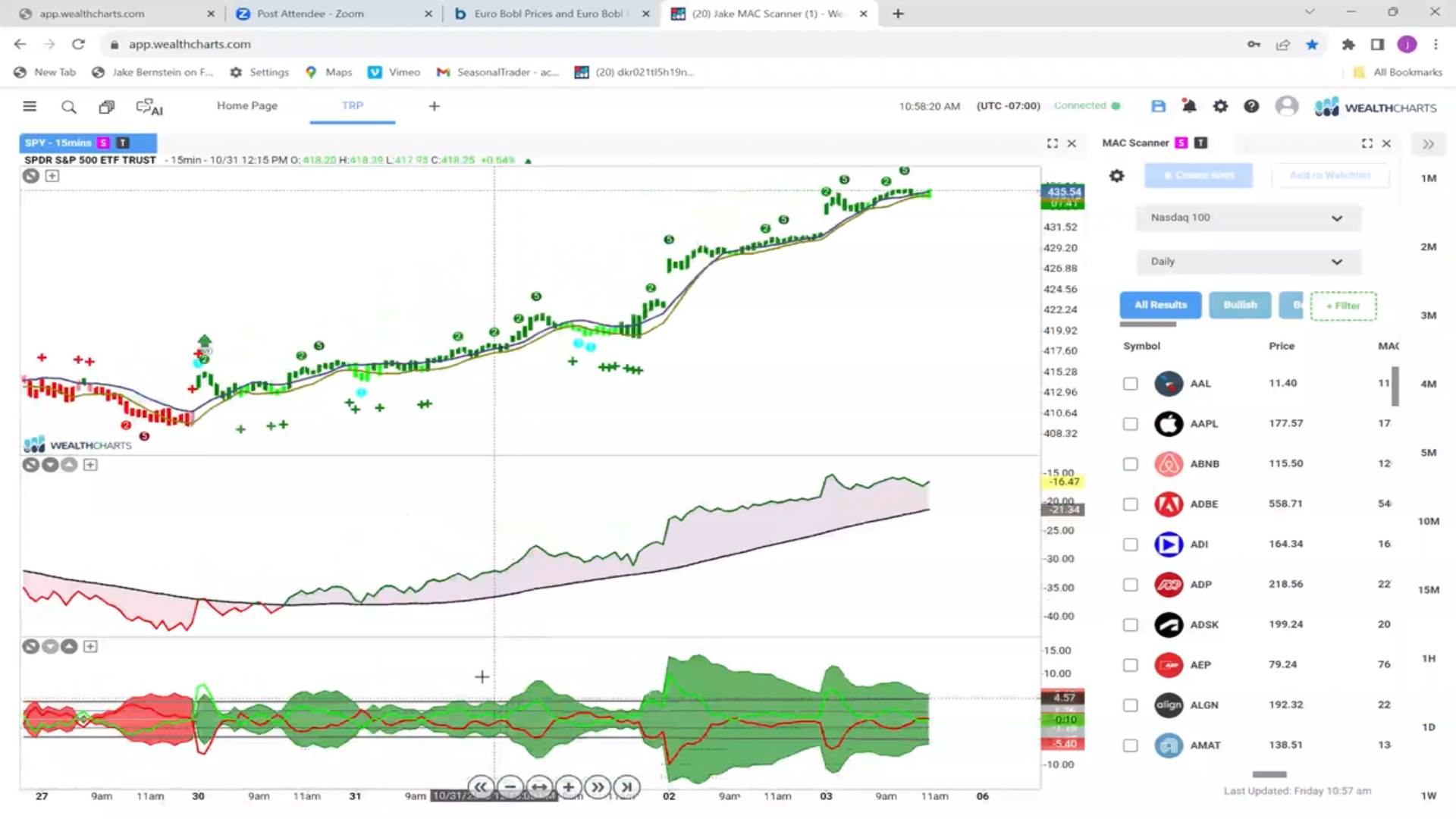Viewport: 1456px width, 819px height.
Task: Click the T badge next to MAC Scanner
Action: click(1200, 143)
